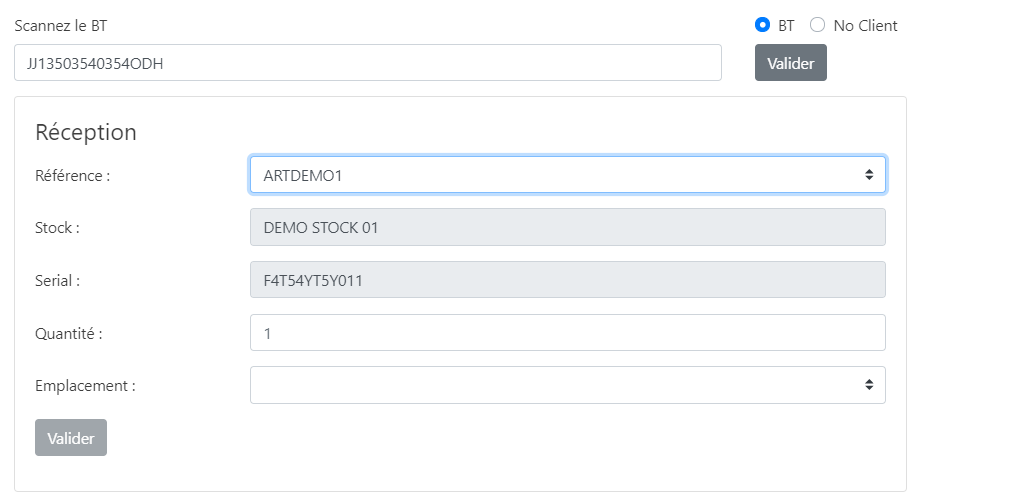Click the "Serial :" field label
The width and height of the screenshot is (1019, 503).
57,281
